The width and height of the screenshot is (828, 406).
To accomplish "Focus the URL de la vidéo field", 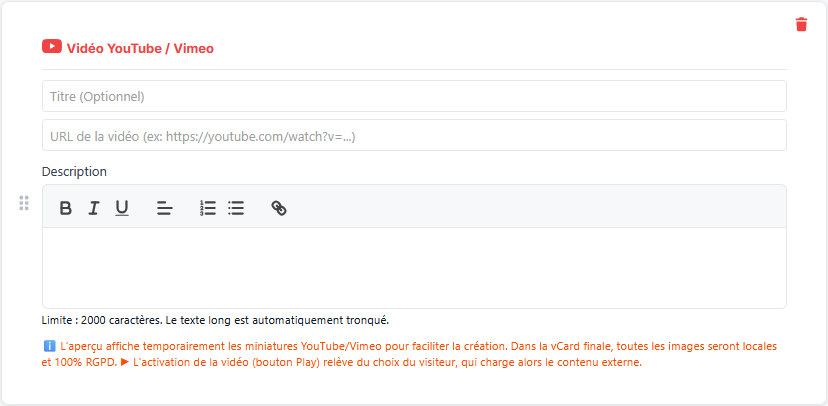I will (x=414, y=135).
